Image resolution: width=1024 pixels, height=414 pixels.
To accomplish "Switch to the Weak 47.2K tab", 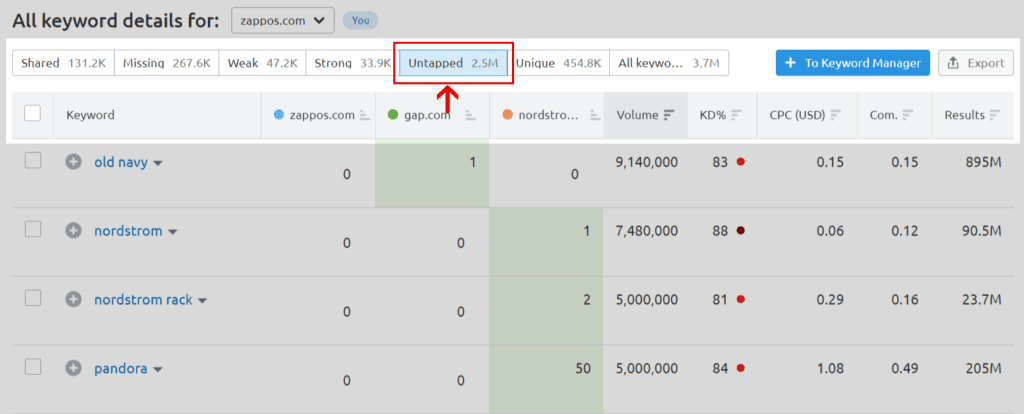I will 263,63.
